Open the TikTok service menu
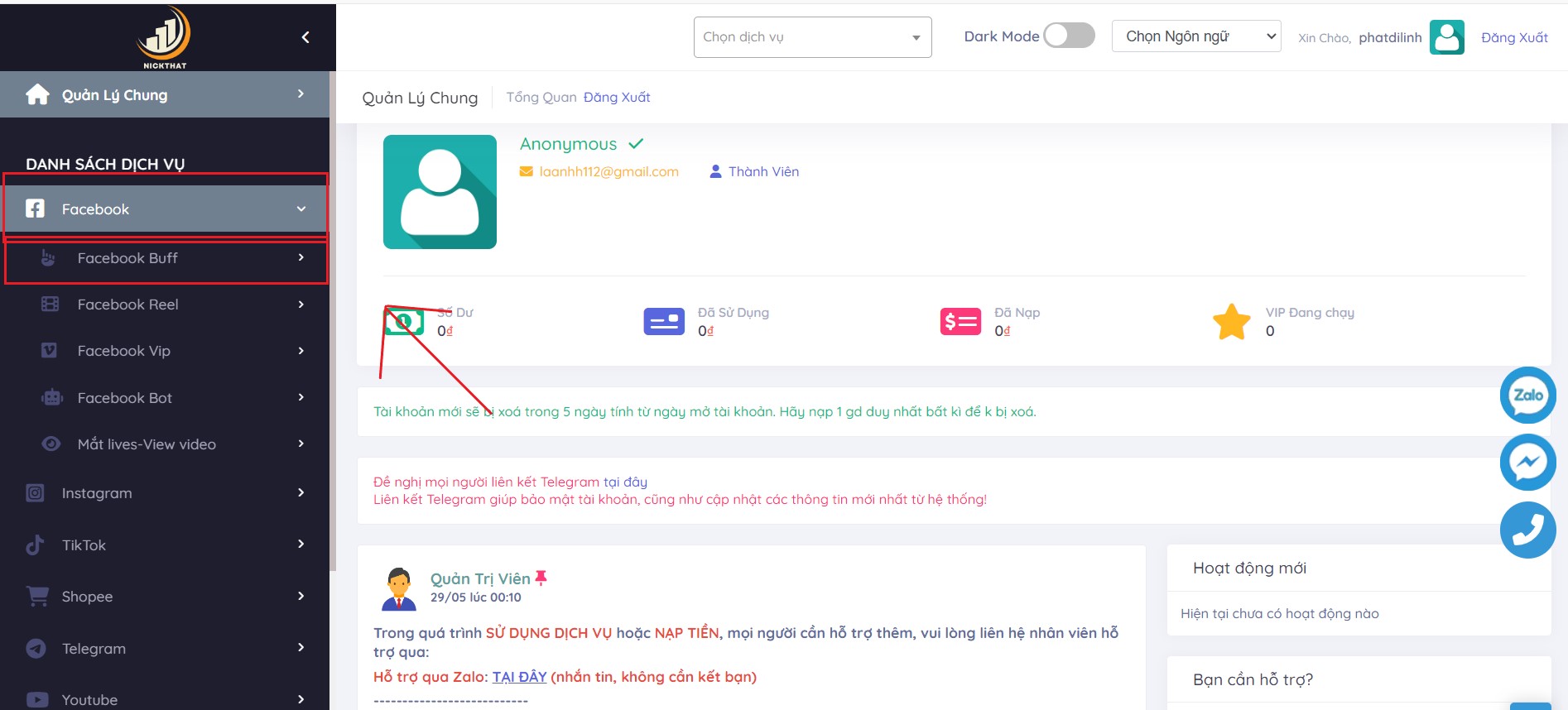This screenshot has height=710, width=1568. pos(165,544)
